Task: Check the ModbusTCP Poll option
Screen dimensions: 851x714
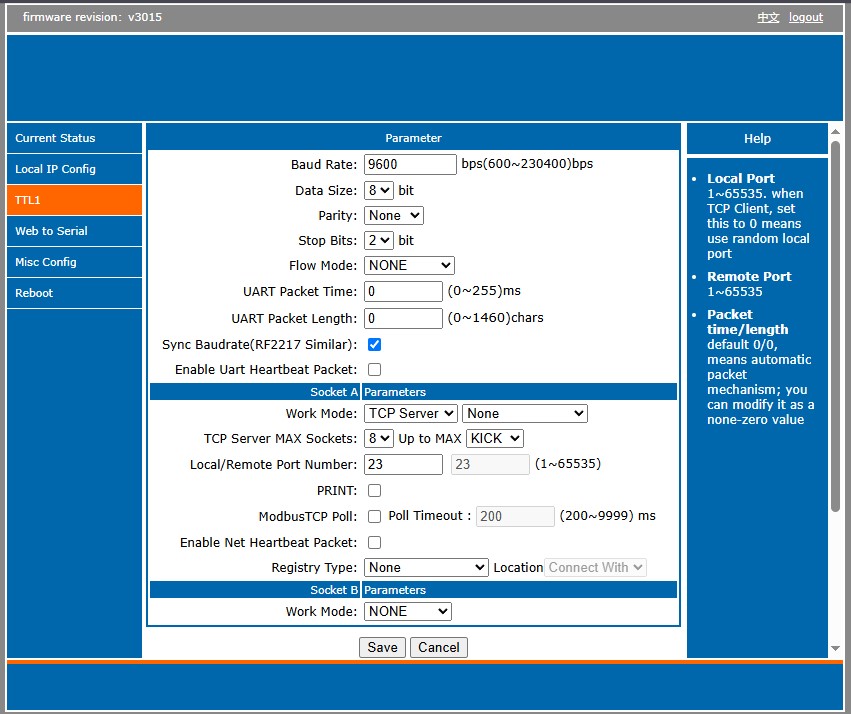Action: pos(374,517)
